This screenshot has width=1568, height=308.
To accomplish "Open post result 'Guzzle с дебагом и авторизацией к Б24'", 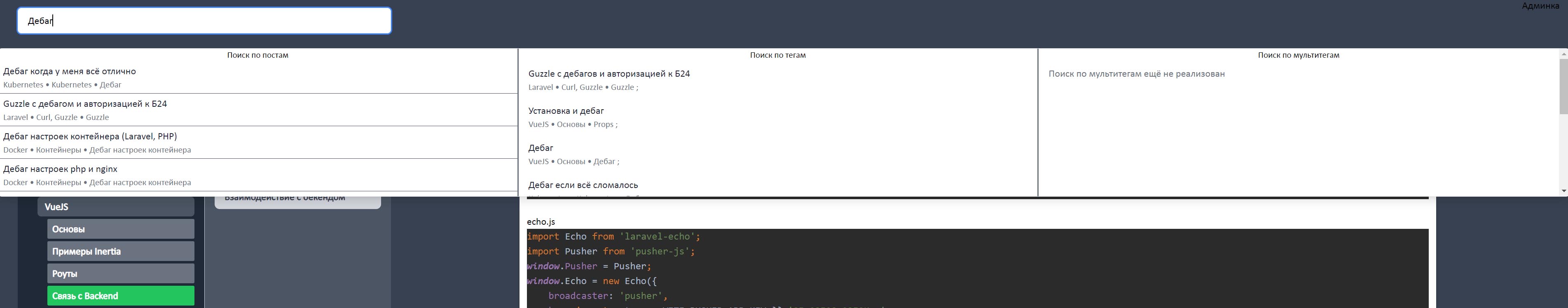I will coord(85,104).
